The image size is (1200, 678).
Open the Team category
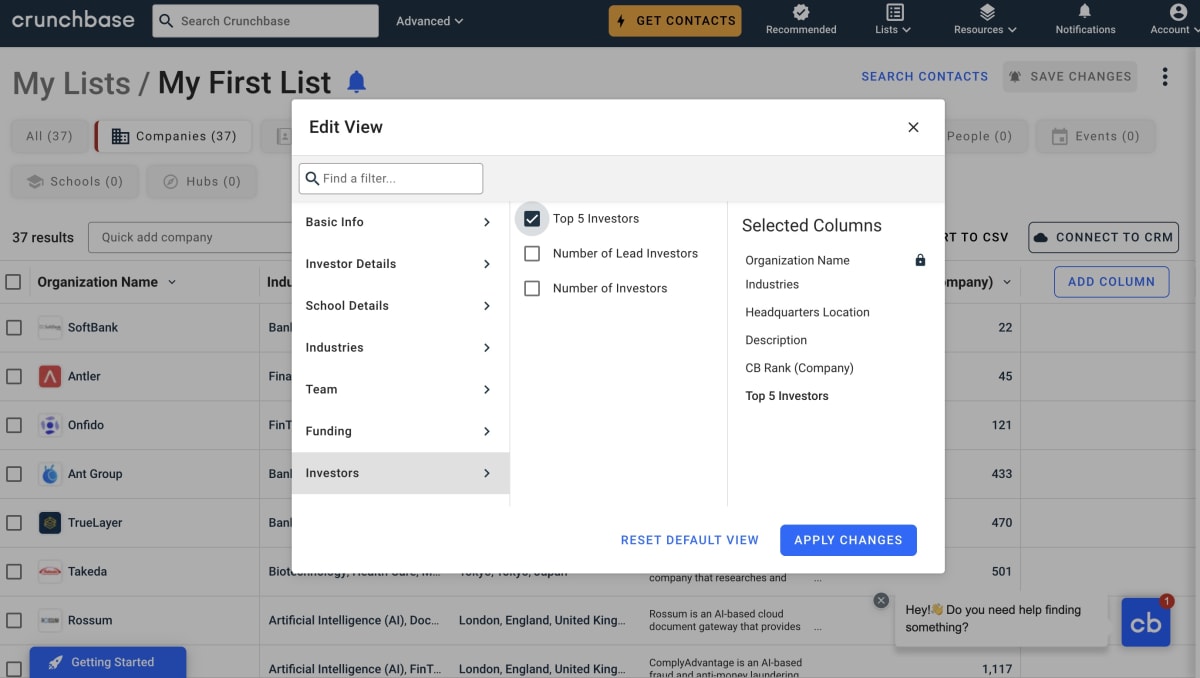pos(400,390)
